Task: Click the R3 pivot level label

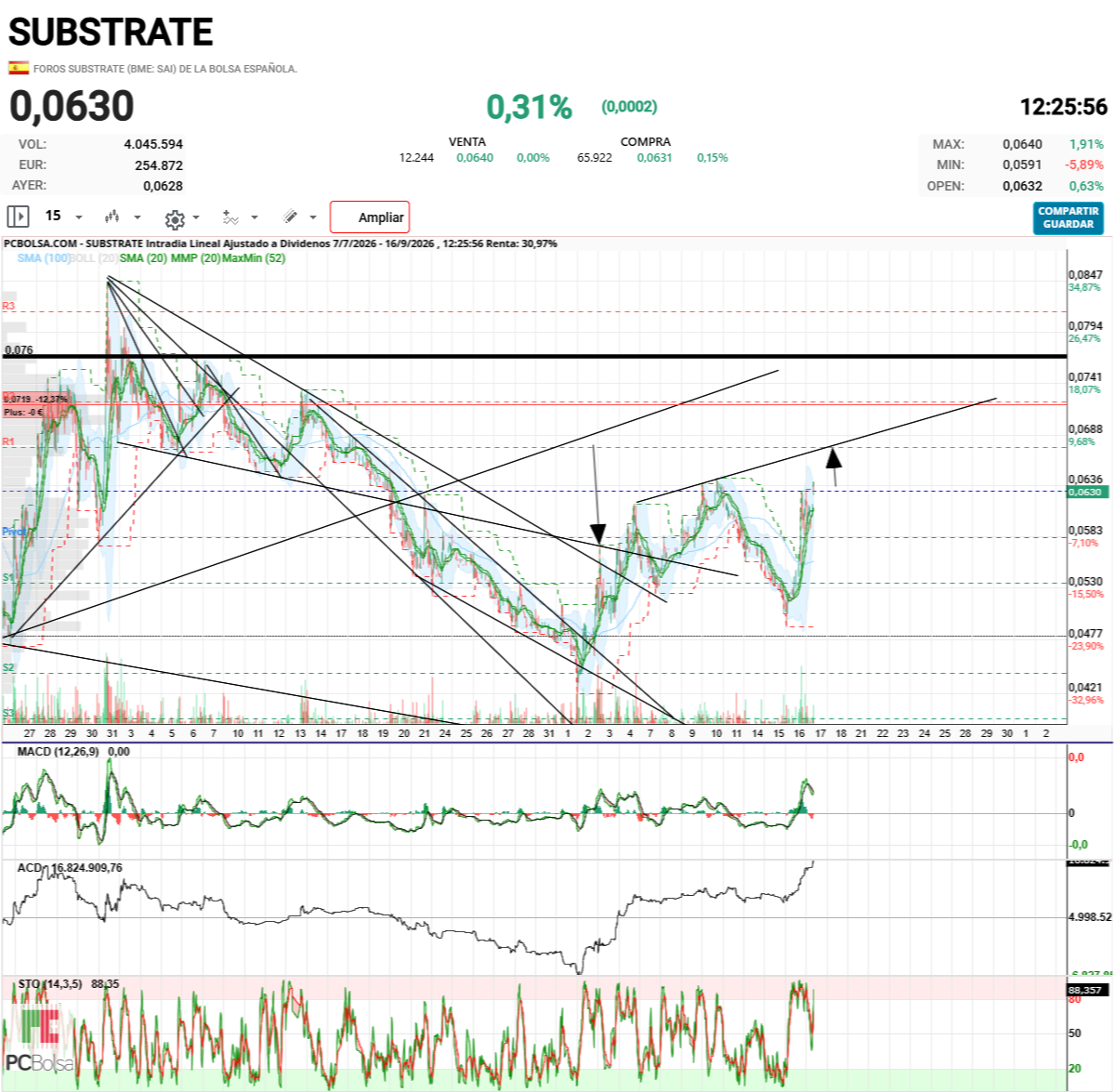Action: tap(8, 306)
